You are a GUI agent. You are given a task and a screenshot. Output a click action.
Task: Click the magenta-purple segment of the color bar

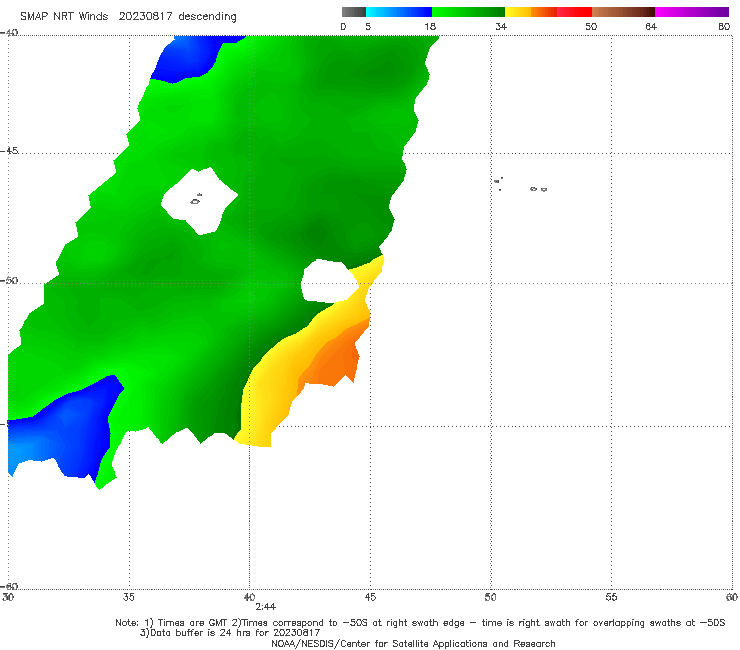tap(692, 12)
